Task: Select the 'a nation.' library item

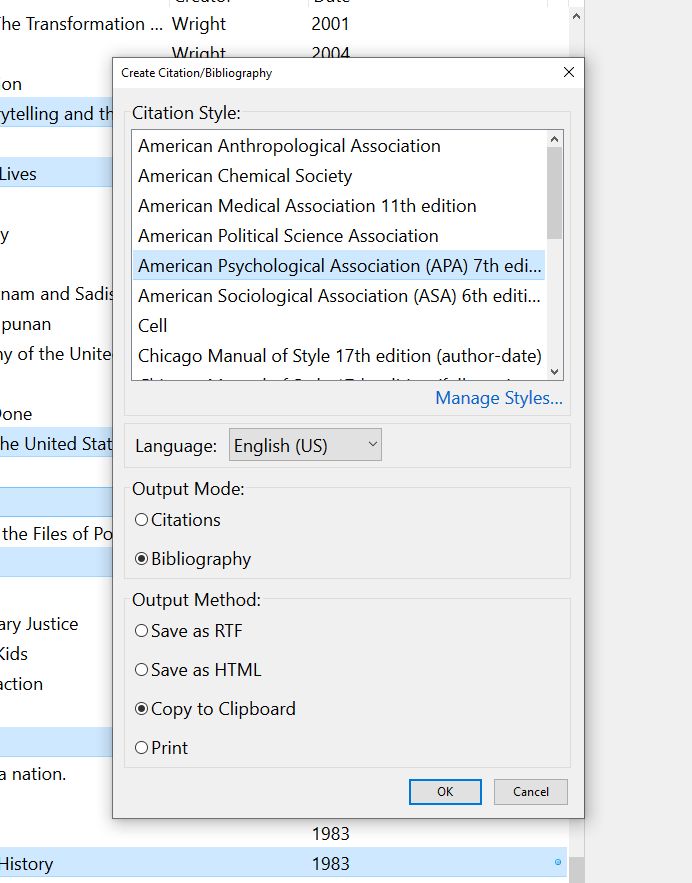Action: click(56, 774)
